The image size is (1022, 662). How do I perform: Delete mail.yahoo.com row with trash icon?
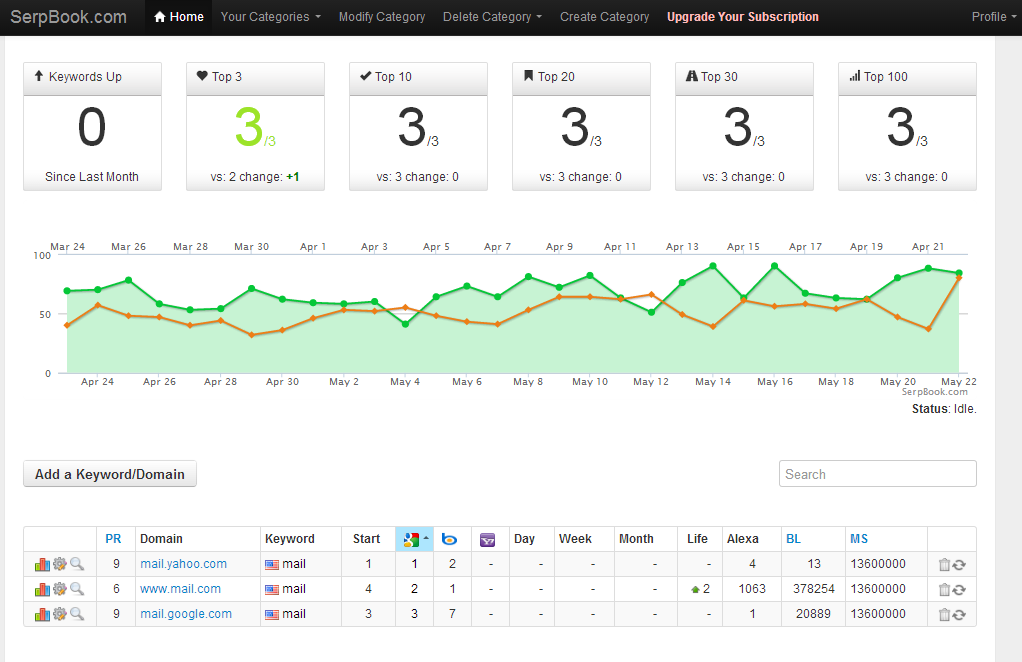pyautogui.click(x=944, y=565)
